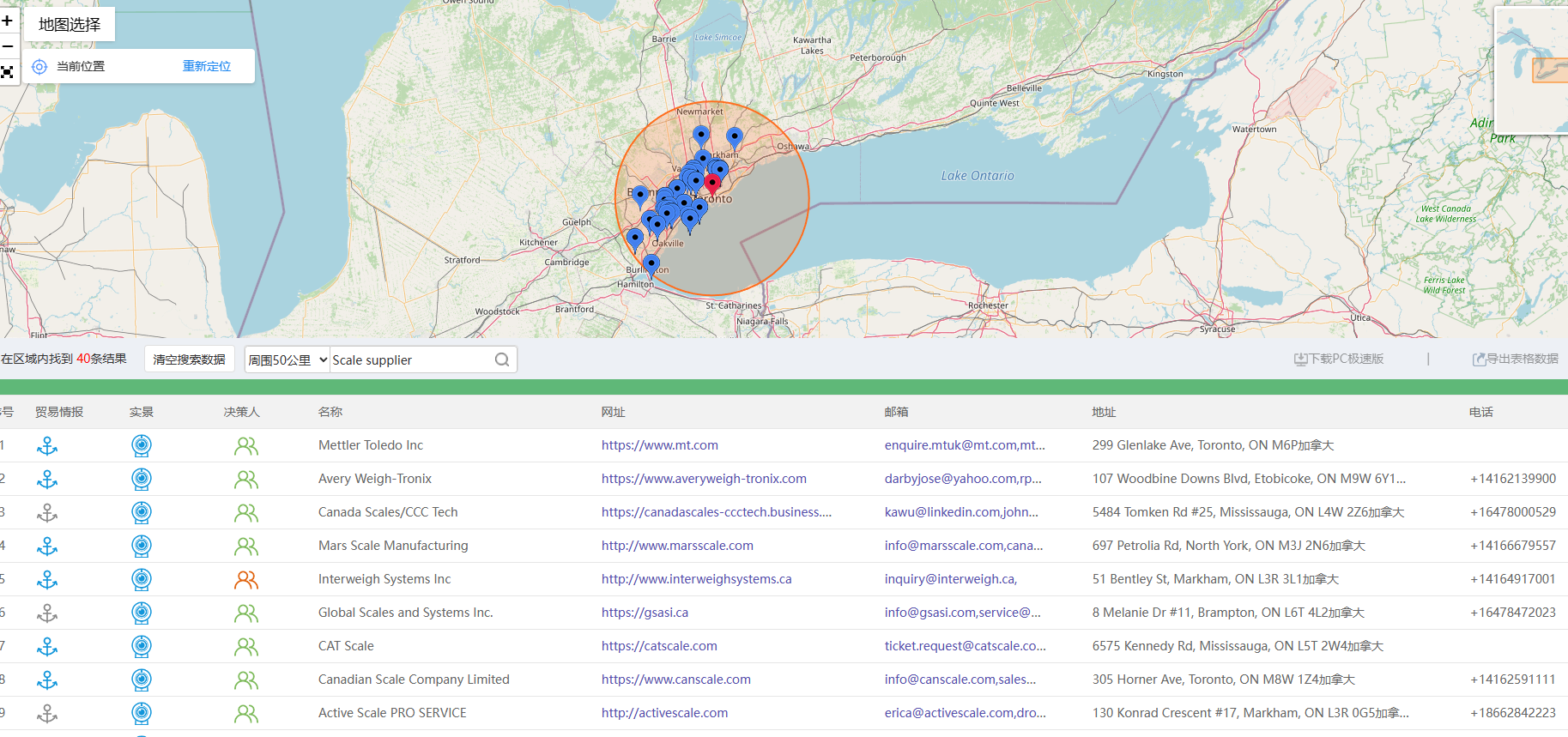This screenshot has height=737, width=1568.
Task: Toggle fullscreen map view
Action: [7, 72]
